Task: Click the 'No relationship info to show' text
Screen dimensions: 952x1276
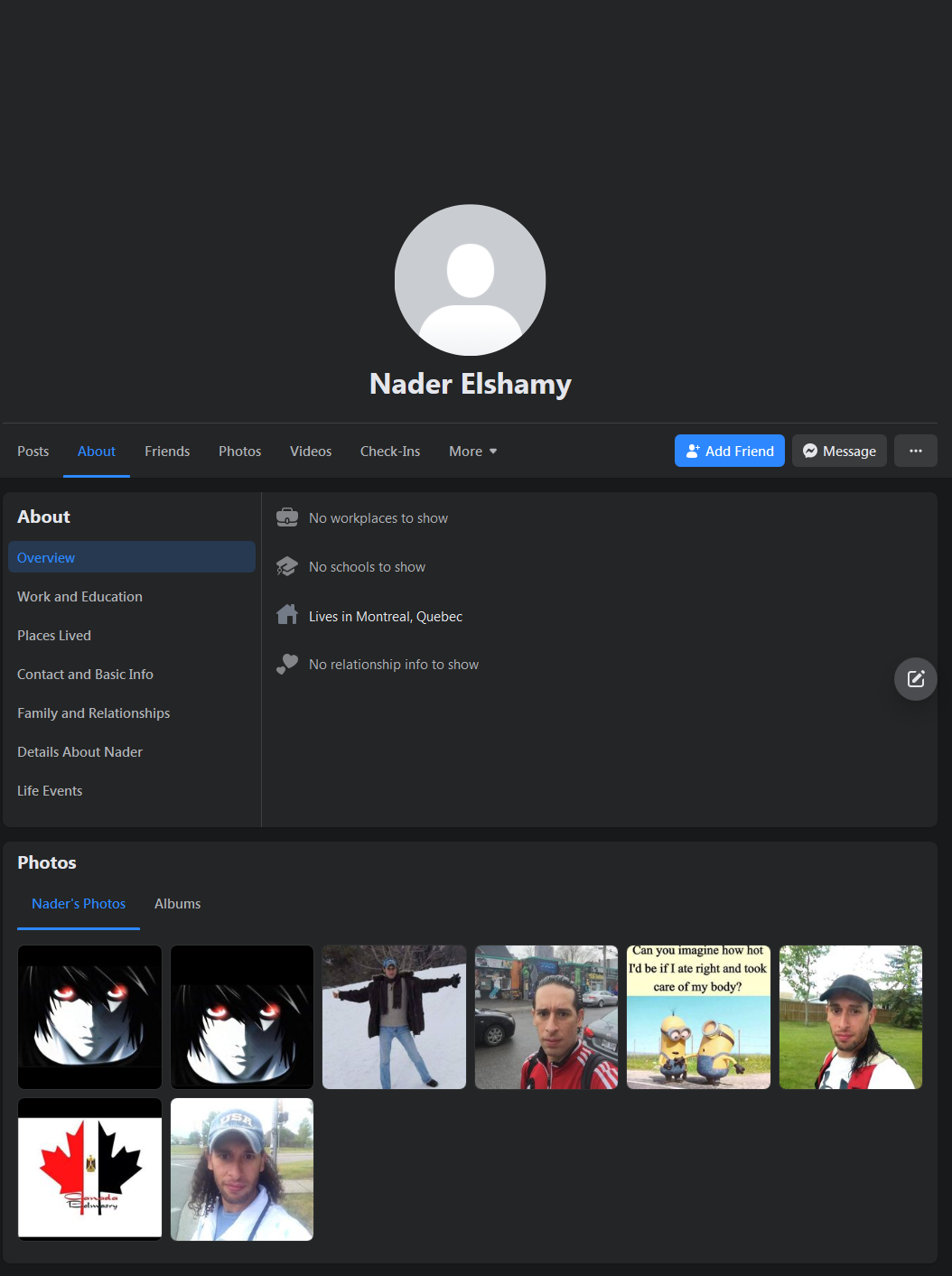Action: pos(394,665)
